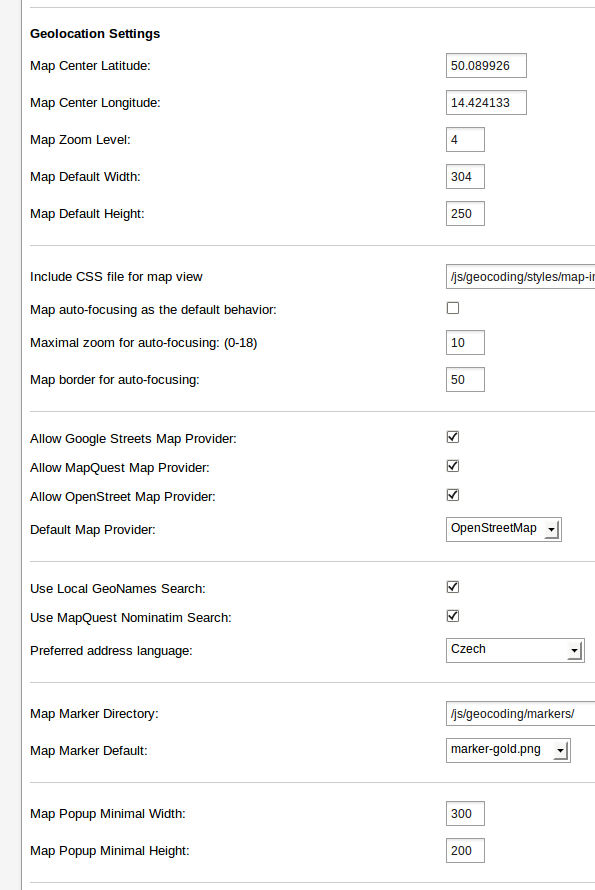Edit the Map Popup Minimal Width value
Image resolution: width=595 pixels, height=890 pixels.
pos(465,813)
